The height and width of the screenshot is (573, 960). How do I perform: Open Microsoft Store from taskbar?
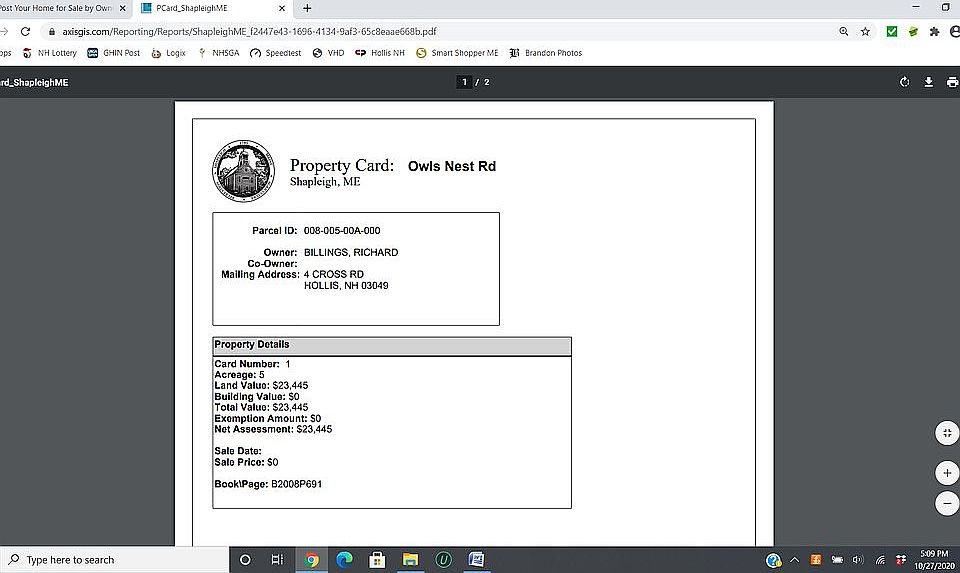[x=377, y=560]
